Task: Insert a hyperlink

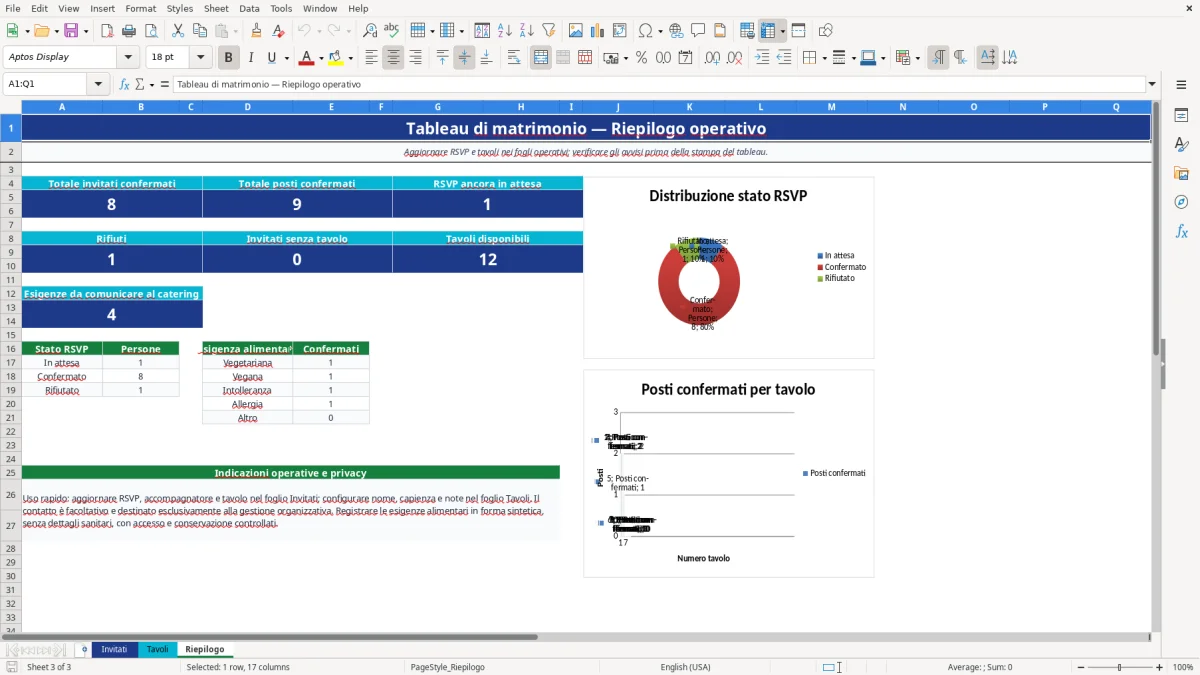Action: click(676, 31)
